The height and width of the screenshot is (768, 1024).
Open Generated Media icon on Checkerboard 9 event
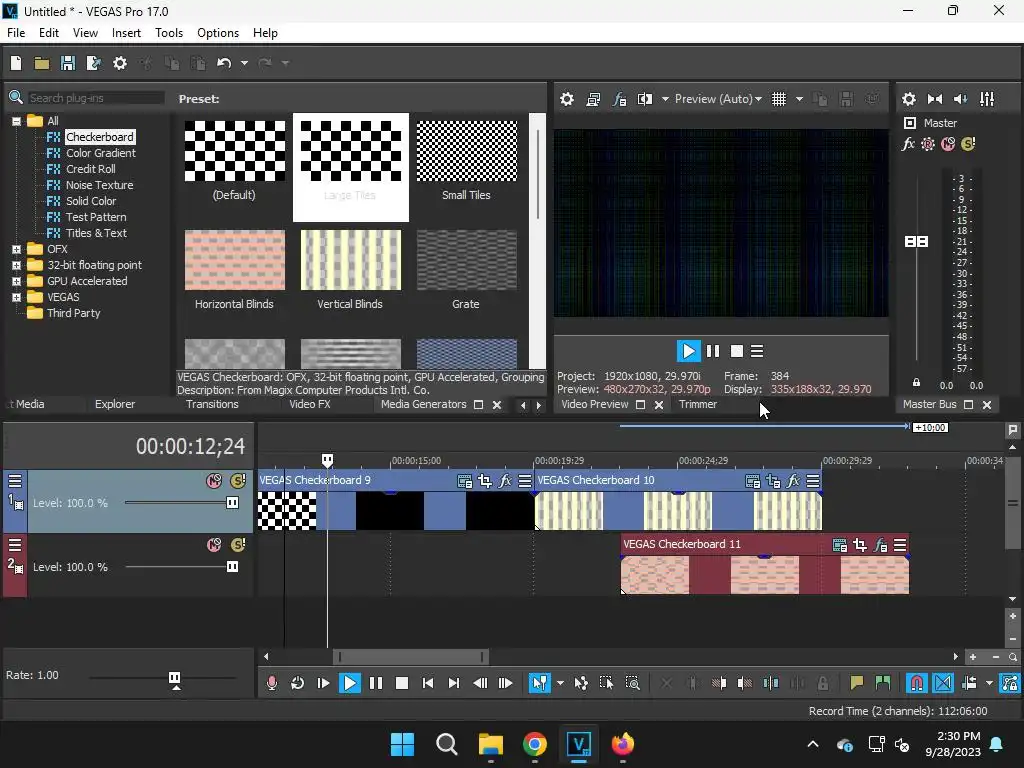pos(464,482)
